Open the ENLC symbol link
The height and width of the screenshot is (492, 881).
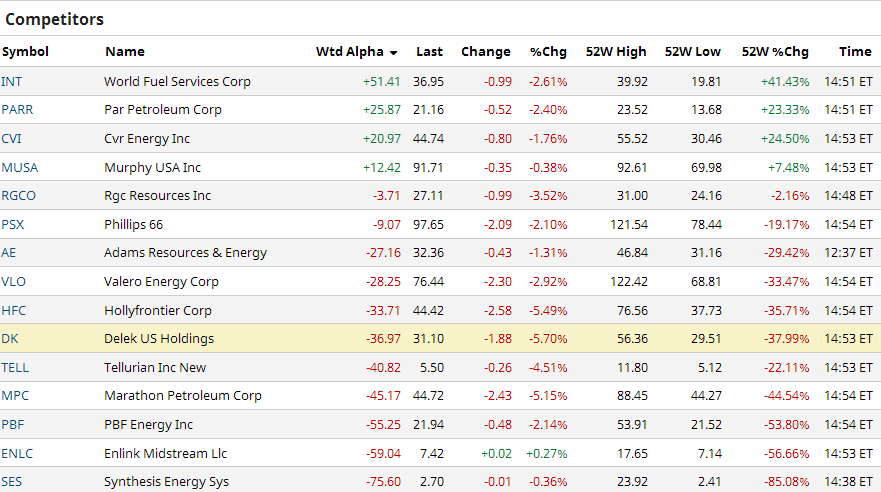point(17,454)
